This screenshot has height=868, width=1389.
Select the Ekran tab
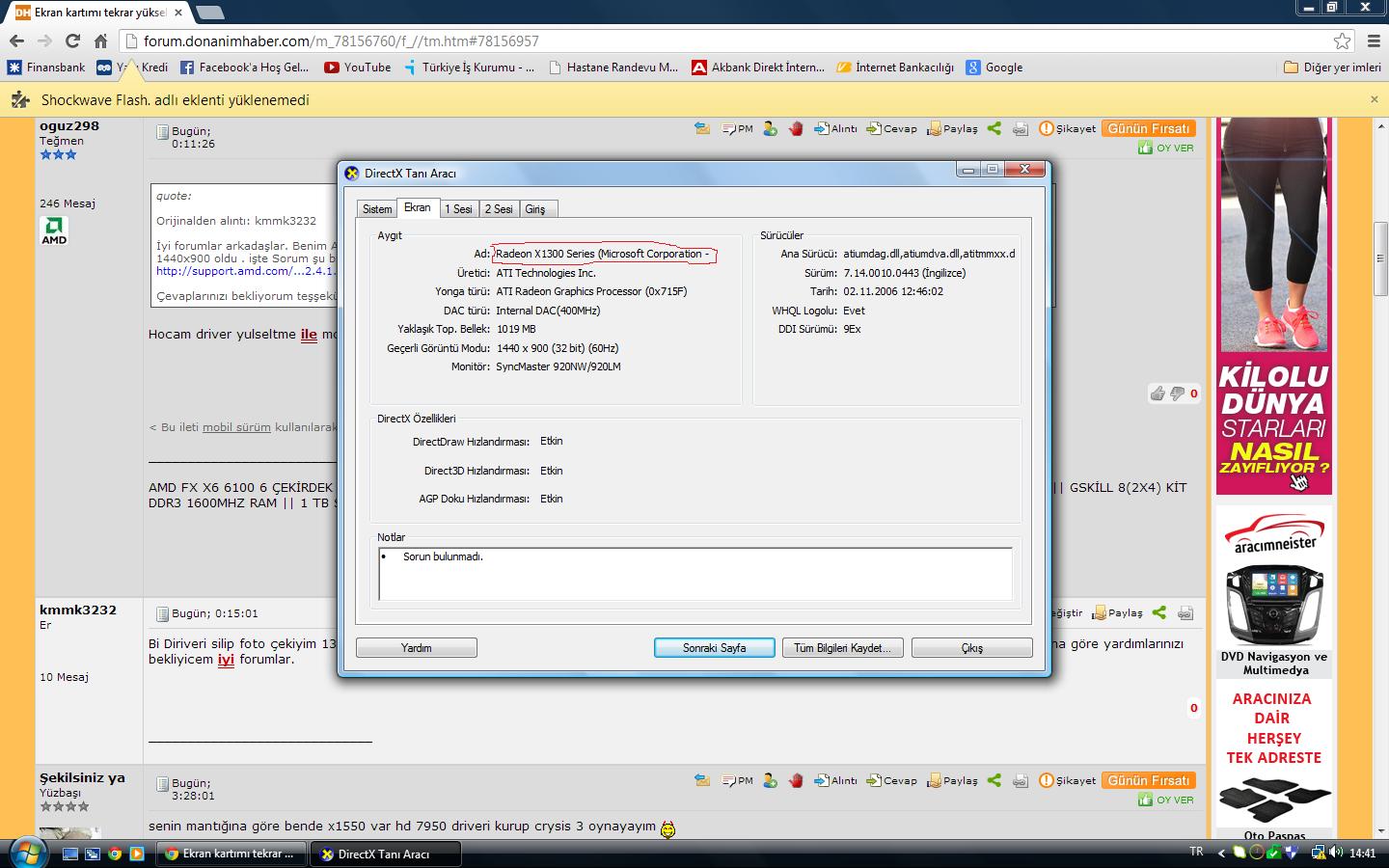[x=418, y=207]
